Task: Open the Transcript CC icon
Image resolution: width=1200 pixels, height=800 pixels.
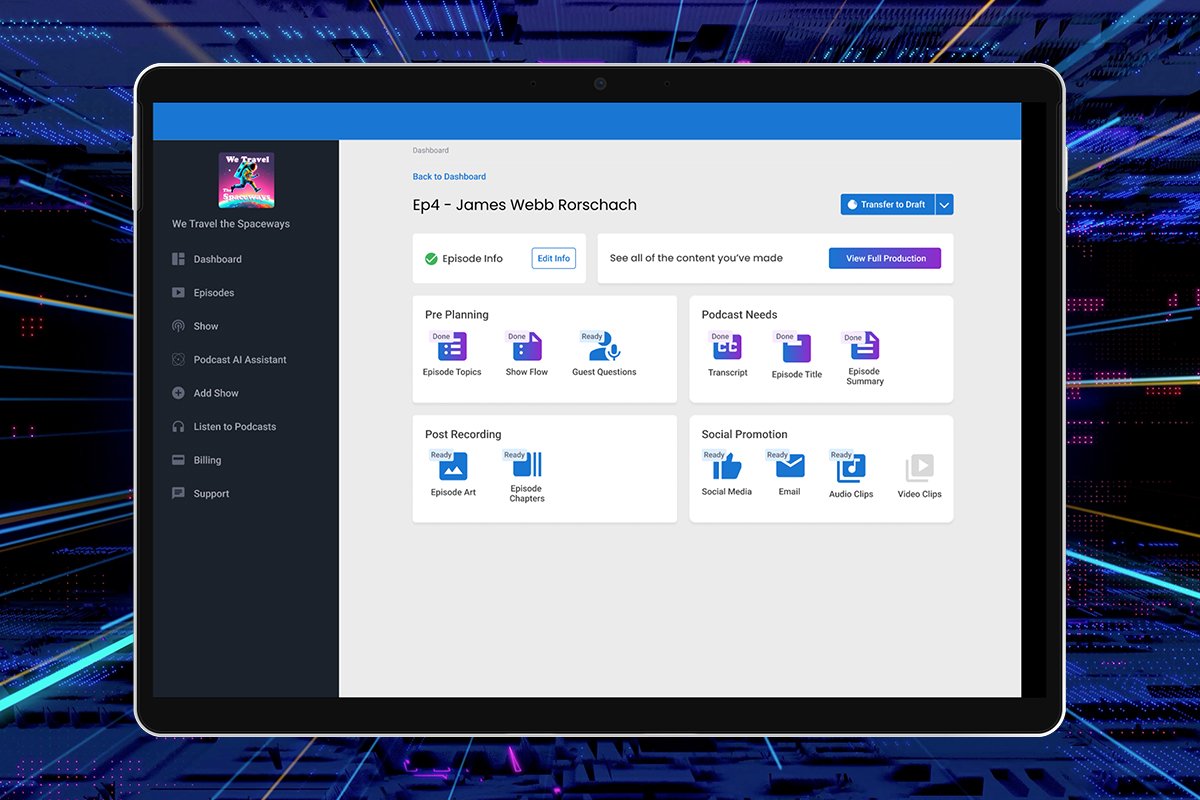Action: [727, 347]
